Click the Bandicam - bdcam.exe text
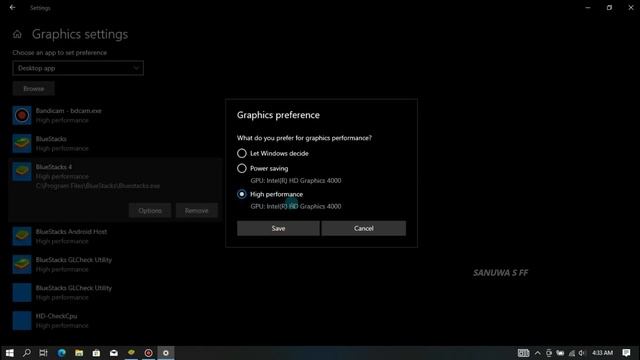640x360 pixels. tap(69, 111)
